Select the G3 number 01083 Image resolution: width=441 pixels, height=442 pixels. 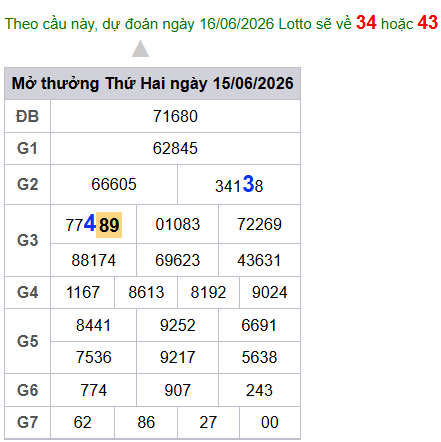(178, 224)
